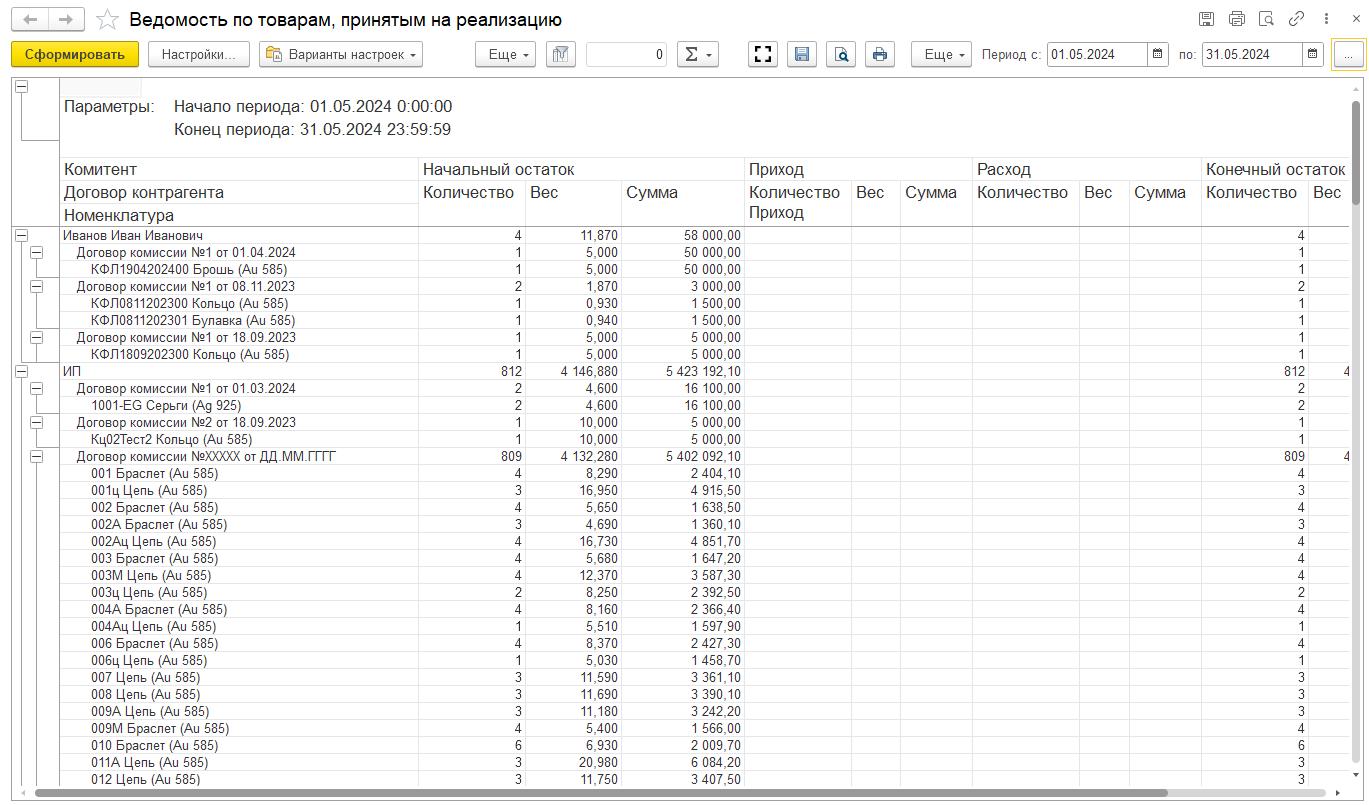Image resolution: width=1369 pixels, height=805 pixels.
Task: Select the Кц02Тест2 Кольцо (Au 585) row
Action: pyautogui.click(x=238, y=439)
